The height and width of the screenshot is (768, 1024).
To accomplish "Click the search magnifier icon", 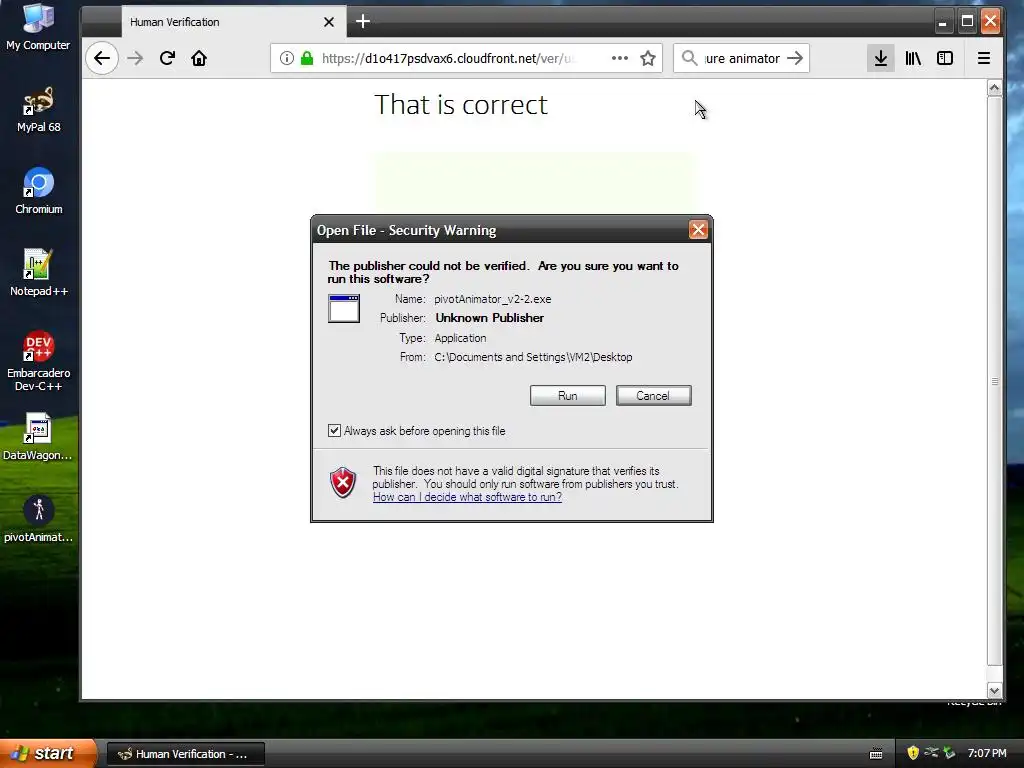I will tap(689, 58).
